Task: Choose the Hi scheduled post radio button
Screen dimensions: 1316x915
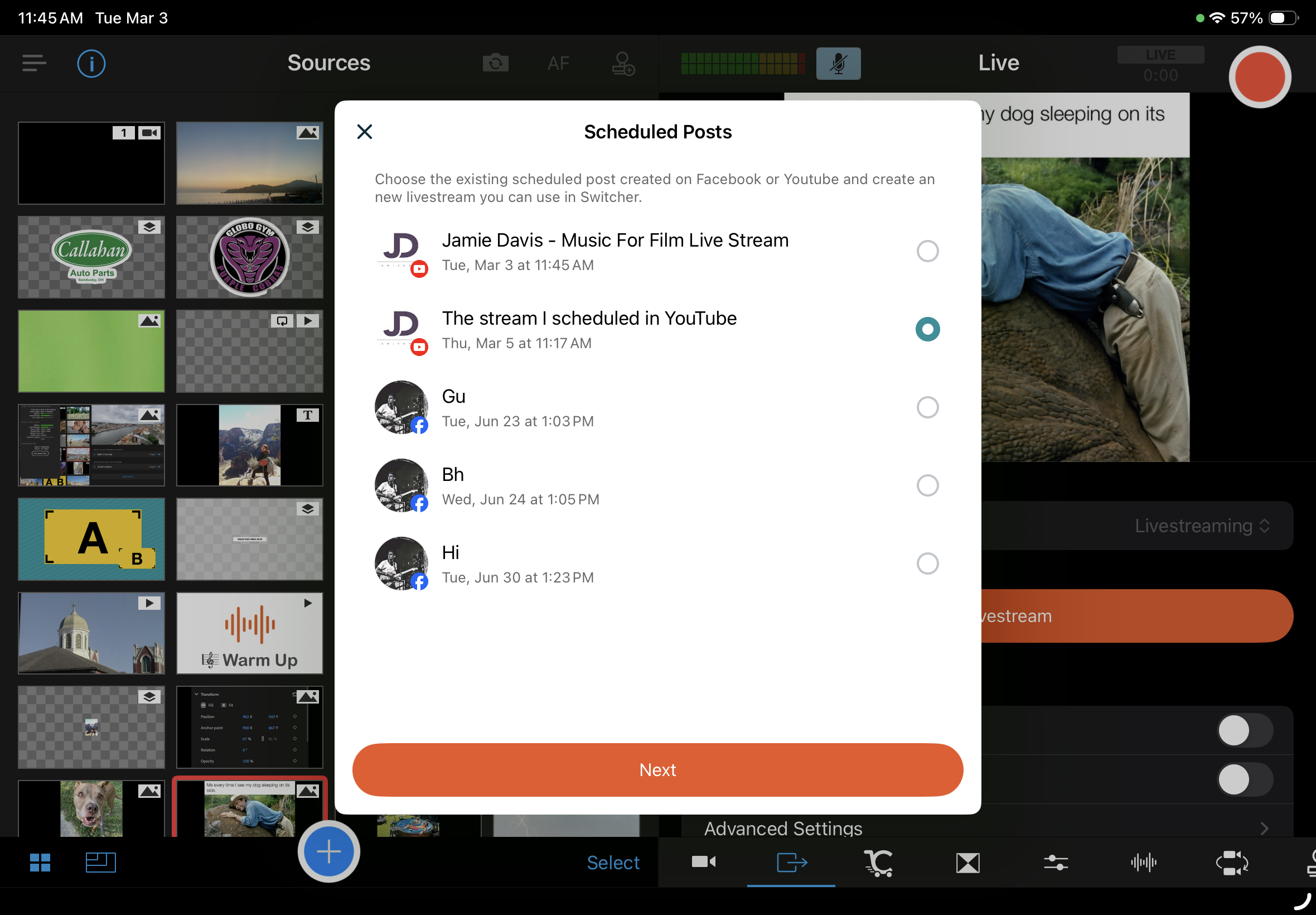Action: [927, 564]
